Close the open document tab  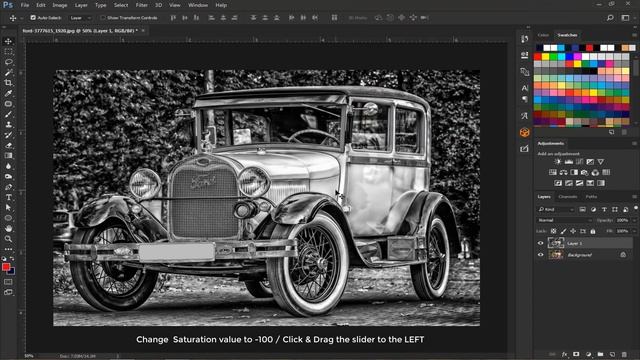[x=143, y=31]
